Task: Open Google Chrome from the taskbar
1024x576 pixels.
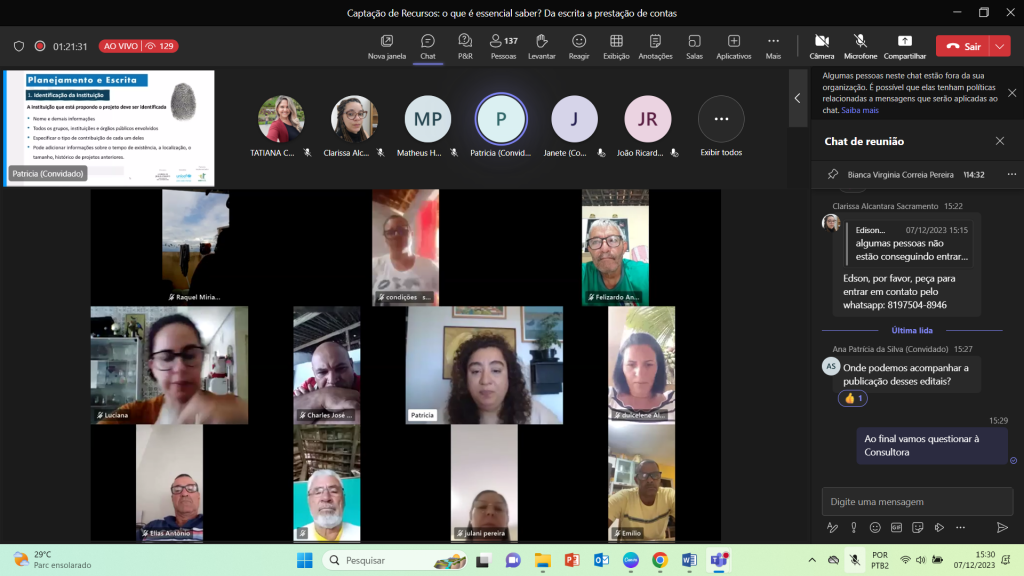Action: [660, 560]
